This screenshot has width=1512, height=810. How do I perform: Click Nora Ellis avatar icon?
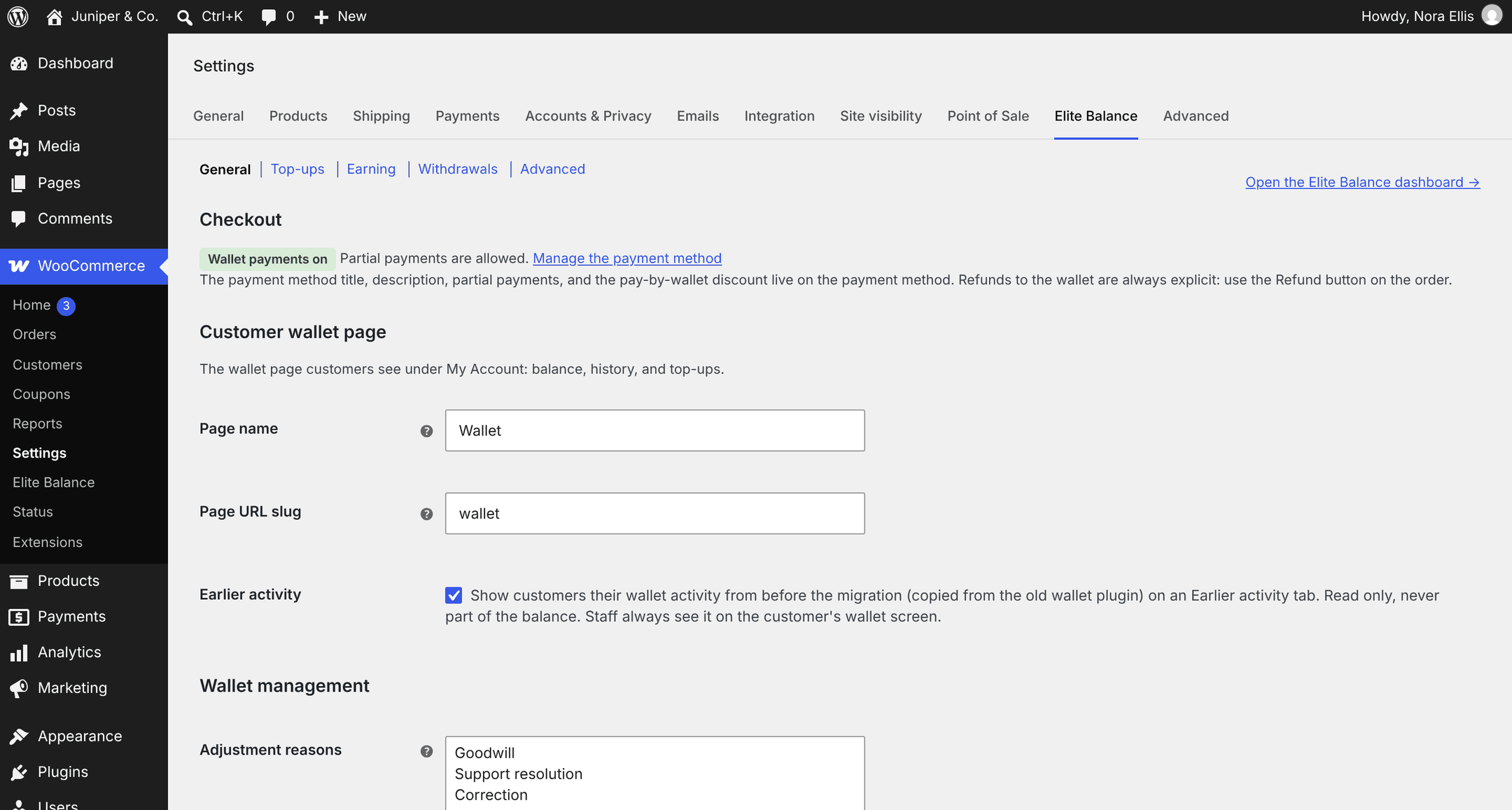[x=1492, y=16]
